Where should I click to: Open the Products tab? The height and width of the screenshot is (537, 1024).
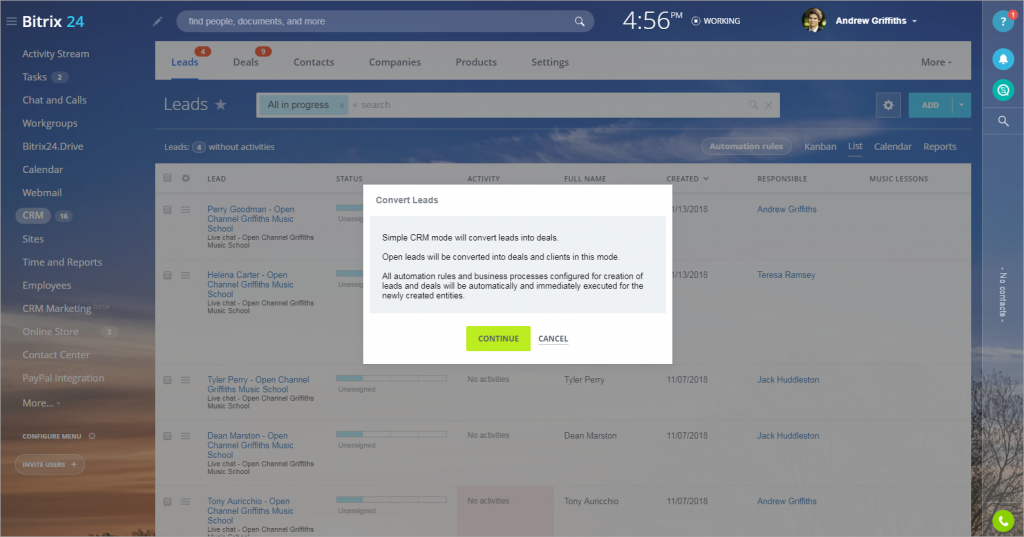click(476, 62)
